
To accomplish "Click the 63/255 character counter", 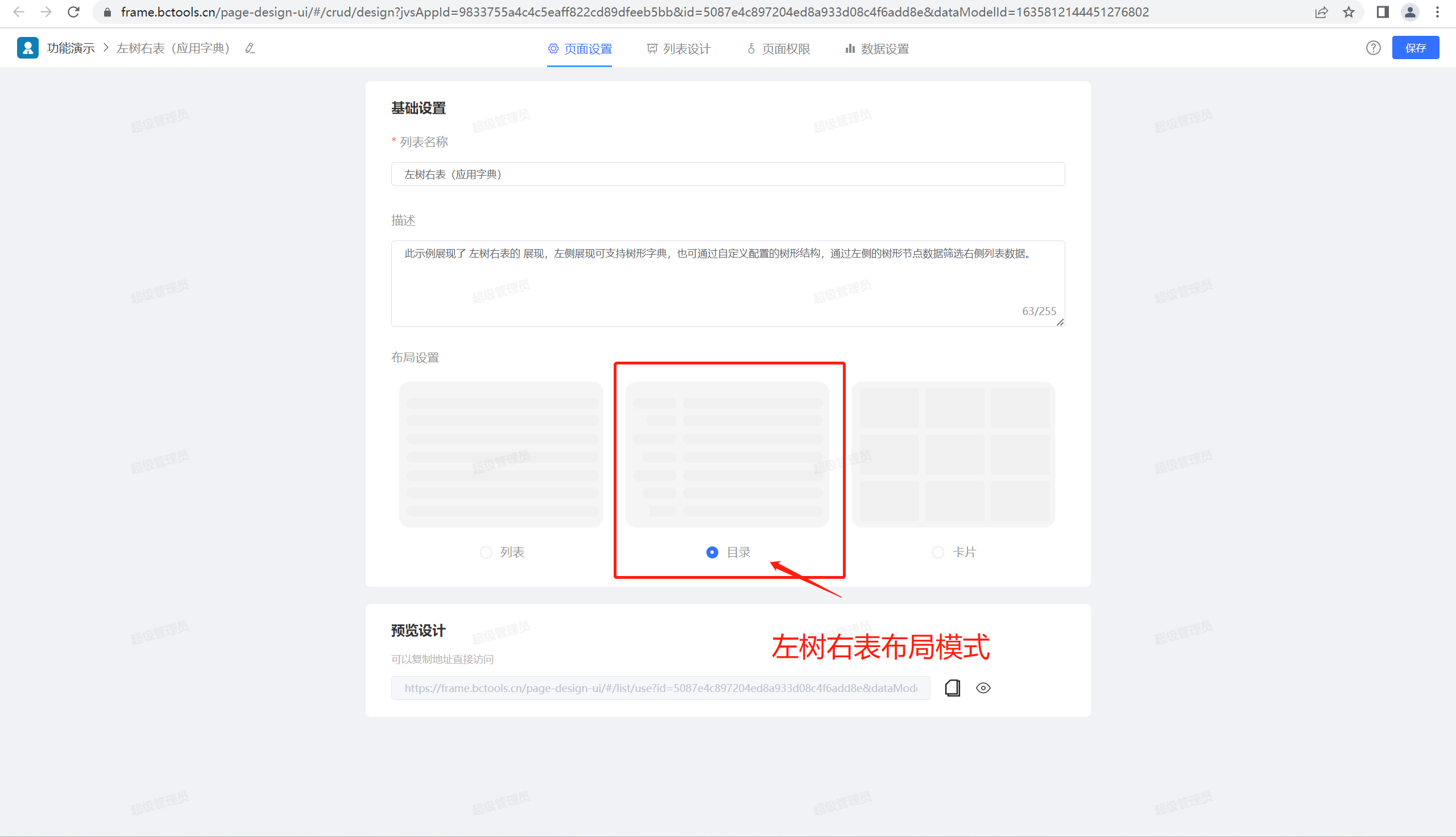I will coord(1039,311).
